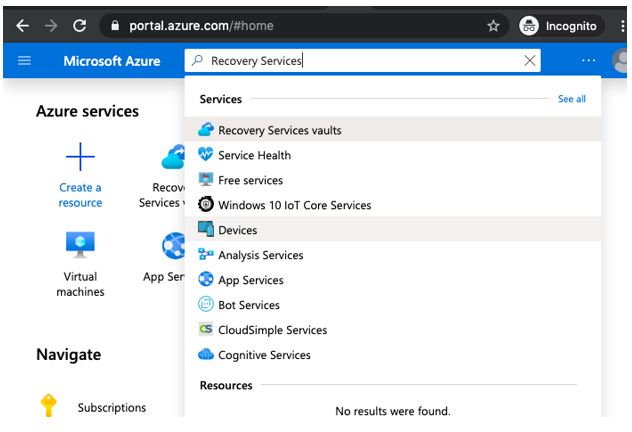Choose Free services in the results list
This screenshot has width=632, height=432.
pyautogui.click(x=250, y=180)
